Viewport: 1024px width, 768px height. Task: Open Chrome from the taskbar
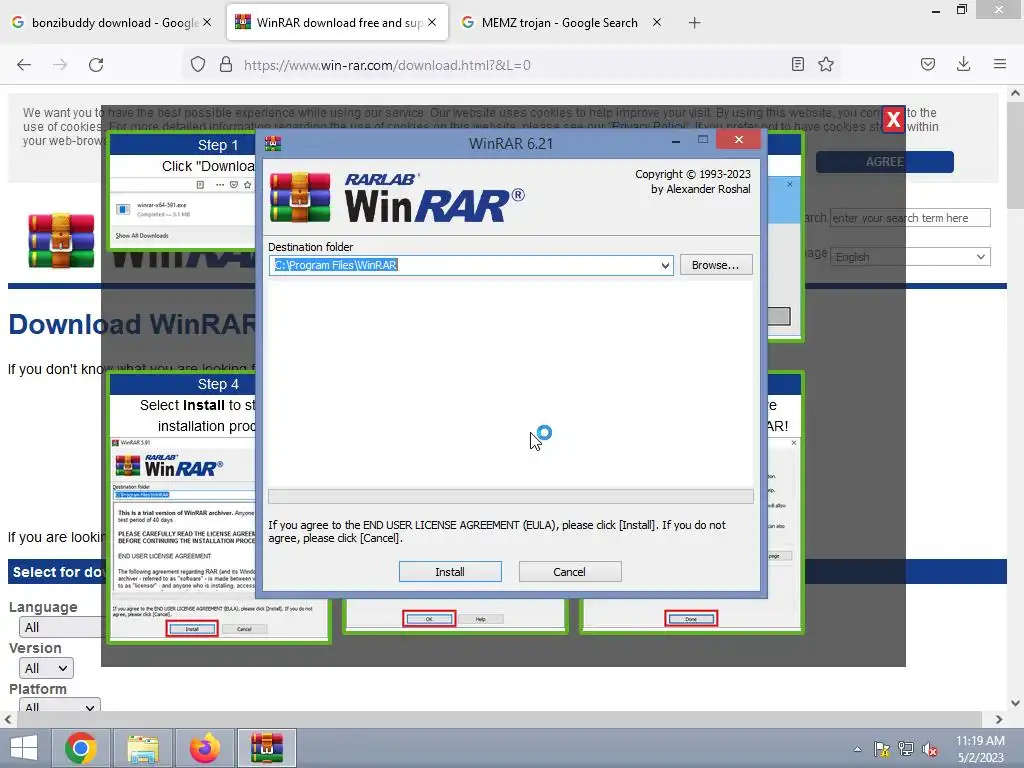81,748
